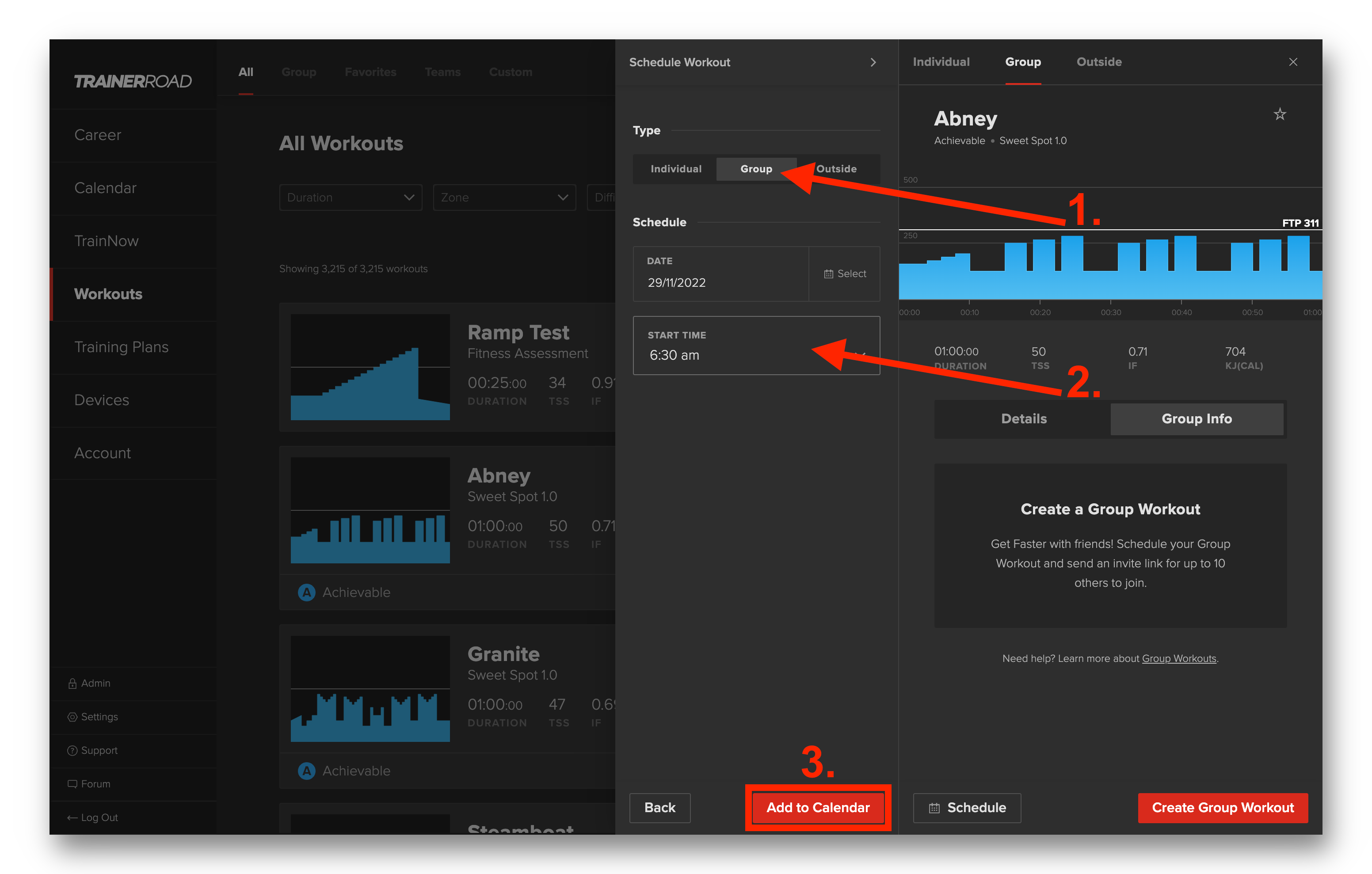The width and height of the screenshot is (1372, 874).
Task: Favorite Abney with the star icon
Action: 1280,114
